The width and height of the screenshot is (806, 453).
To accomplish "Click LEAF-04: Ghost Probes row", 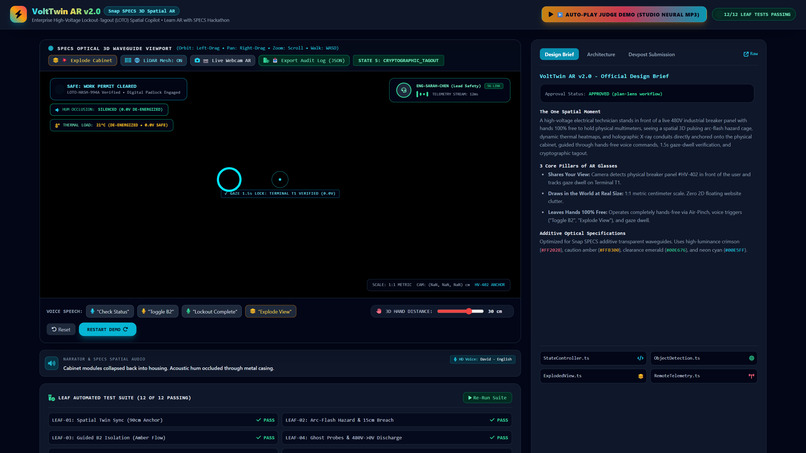I will coord(396,438).
